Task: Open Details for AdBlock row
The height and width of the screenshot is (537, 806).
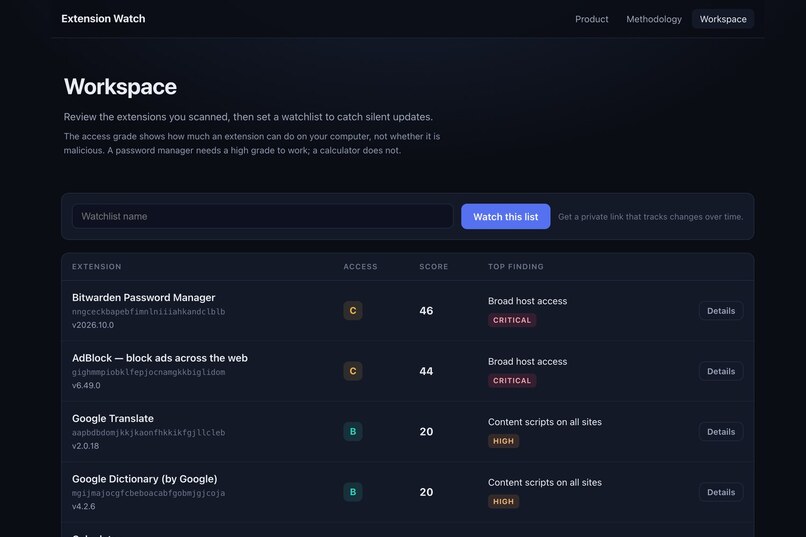Action: (721, 371)
